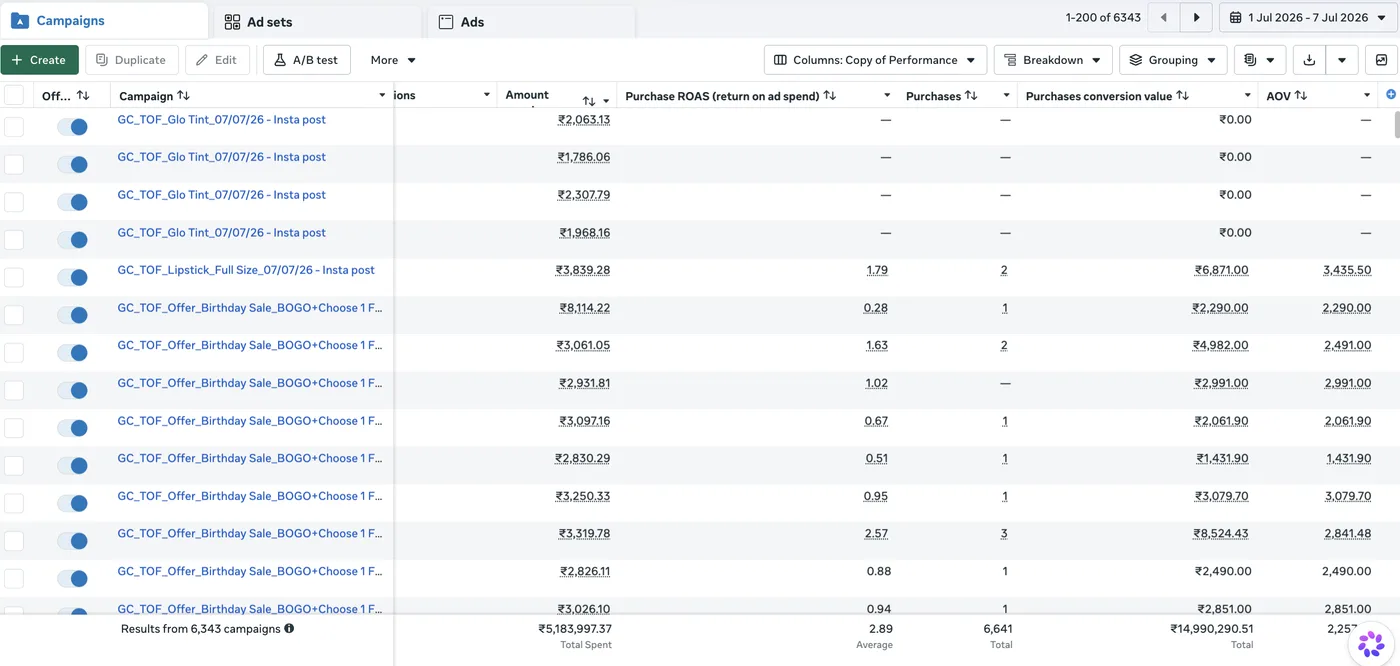Image resolution: width=1400 pixels, height=666 pixels.
Task: Click the Campaigns folder icon
Action: pyautogui.click(x=19, y=20)
